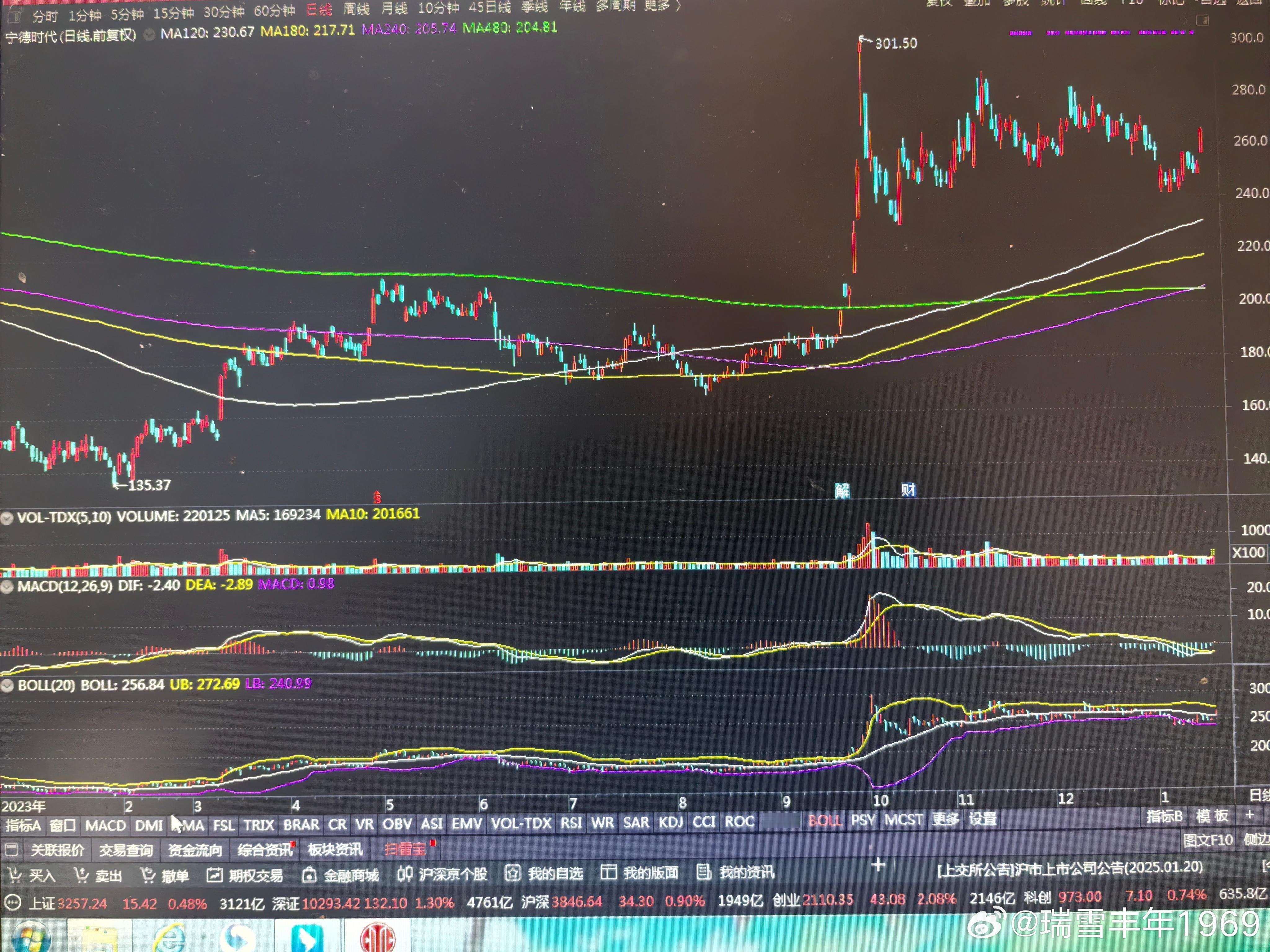Select the OBV indicator tab
Viewport: 1270px width, 952px height.
coord(397,823)
